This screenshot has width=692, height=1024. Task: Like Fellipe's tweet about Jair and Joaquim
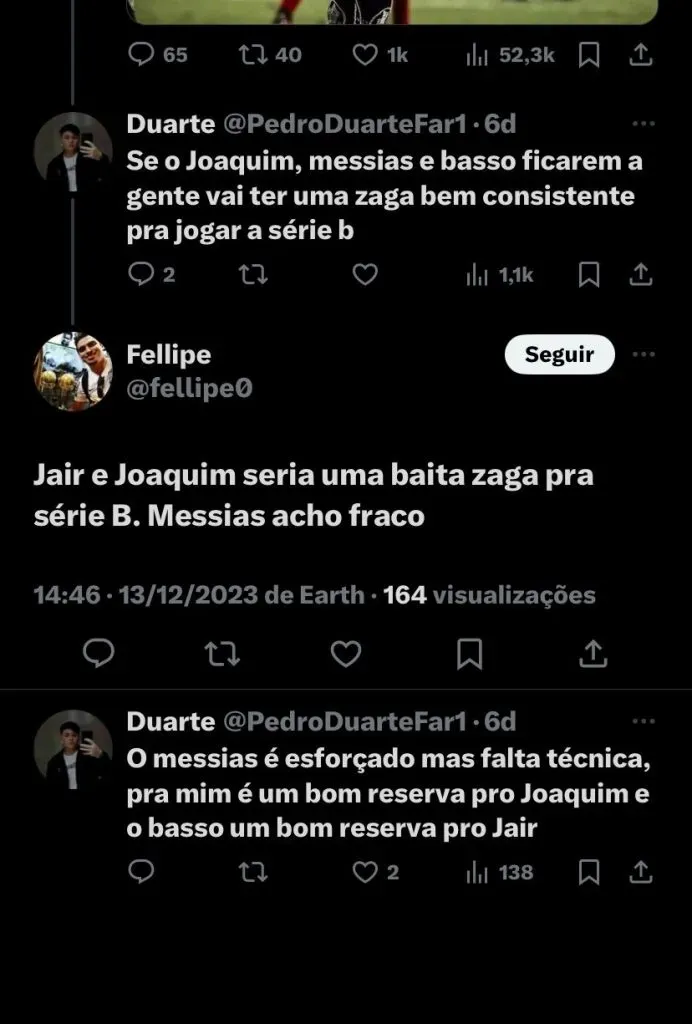click(x=345, y=654)
